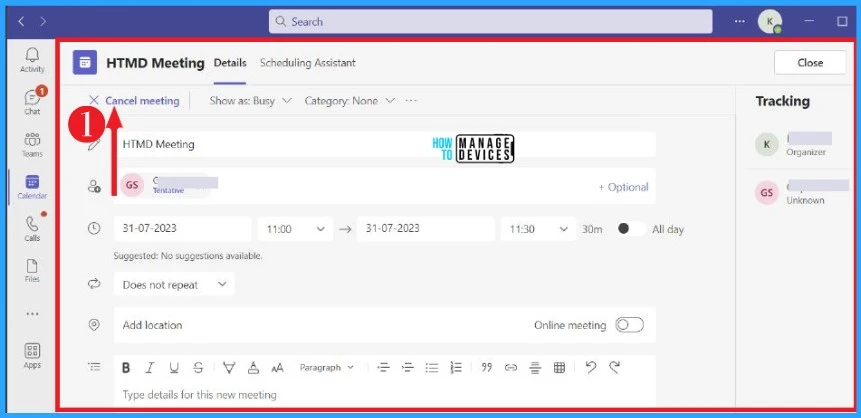The height and width of the screenshot is (418, 861).
Task: Go forward with the right arrow
Action: tap(43, 21)
